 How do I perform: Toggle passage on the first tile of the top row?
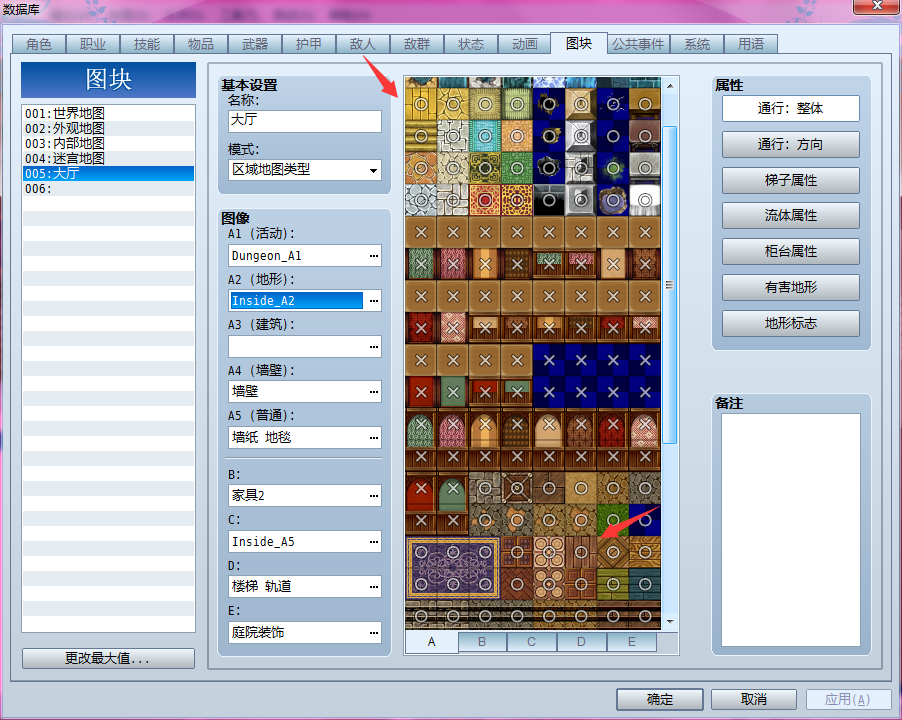421,105
